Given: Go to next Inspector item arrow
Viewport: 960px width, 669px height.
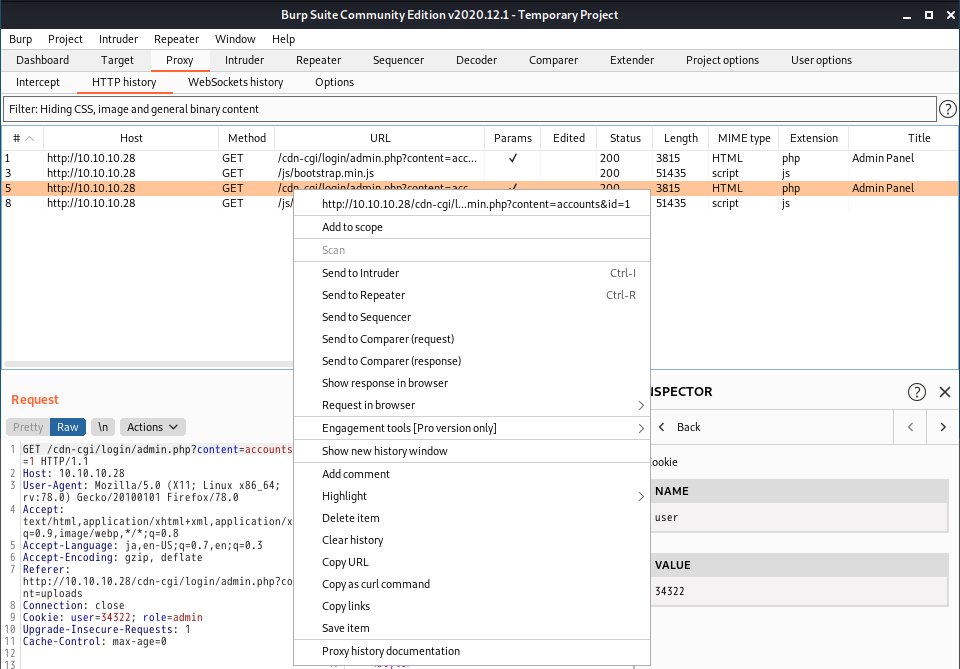Looking at the screenshot, I should 942,427.
